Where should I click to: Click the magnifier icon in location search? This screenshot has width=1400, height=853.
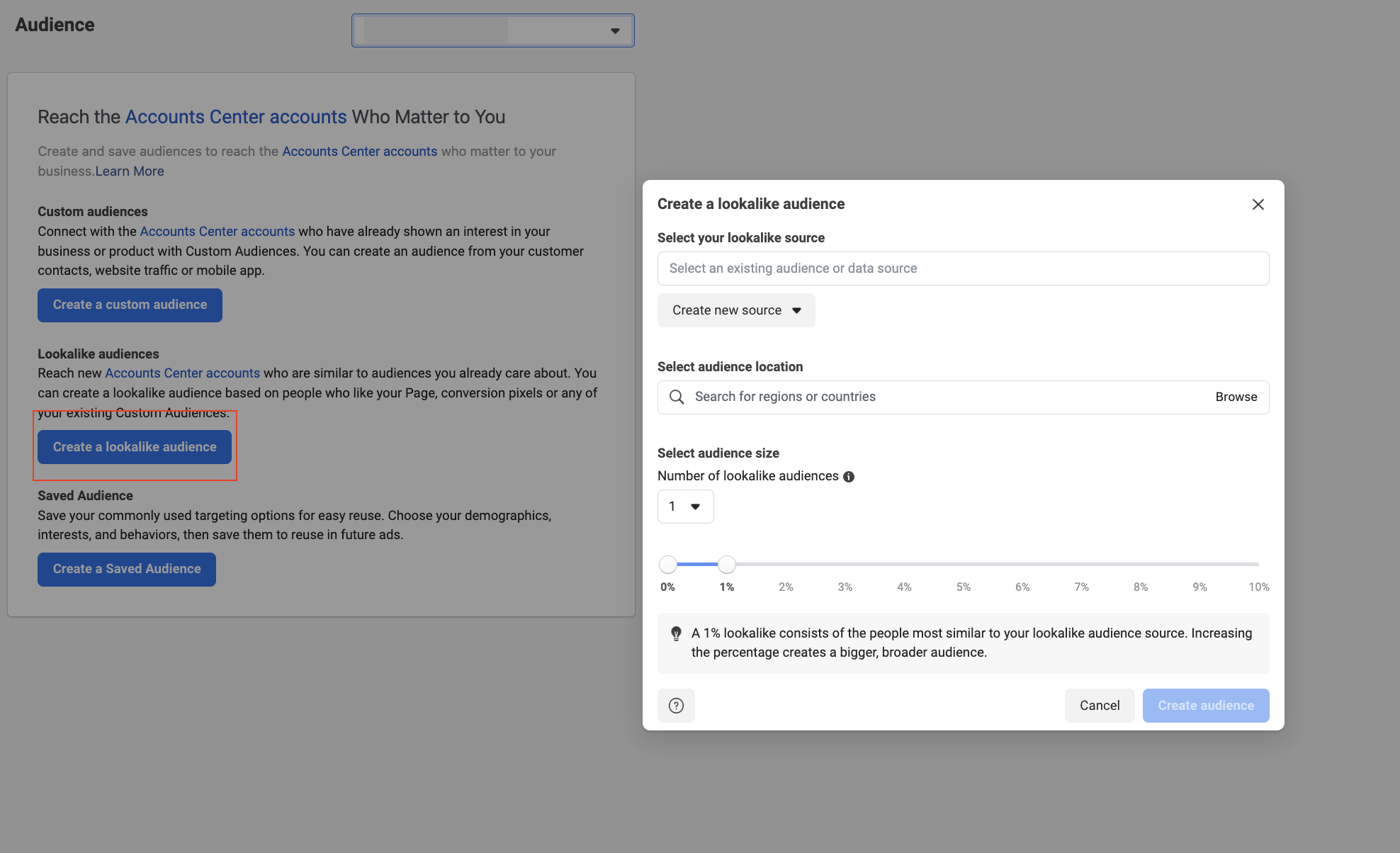click(x=677, y=397)
